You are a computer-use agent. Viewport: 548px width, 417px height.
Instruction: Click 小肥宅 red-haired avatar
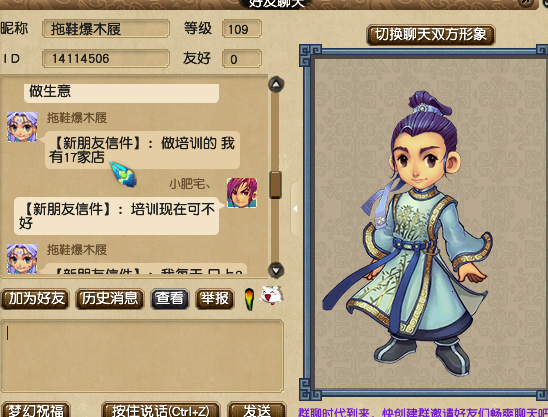[x=242, y=193]
